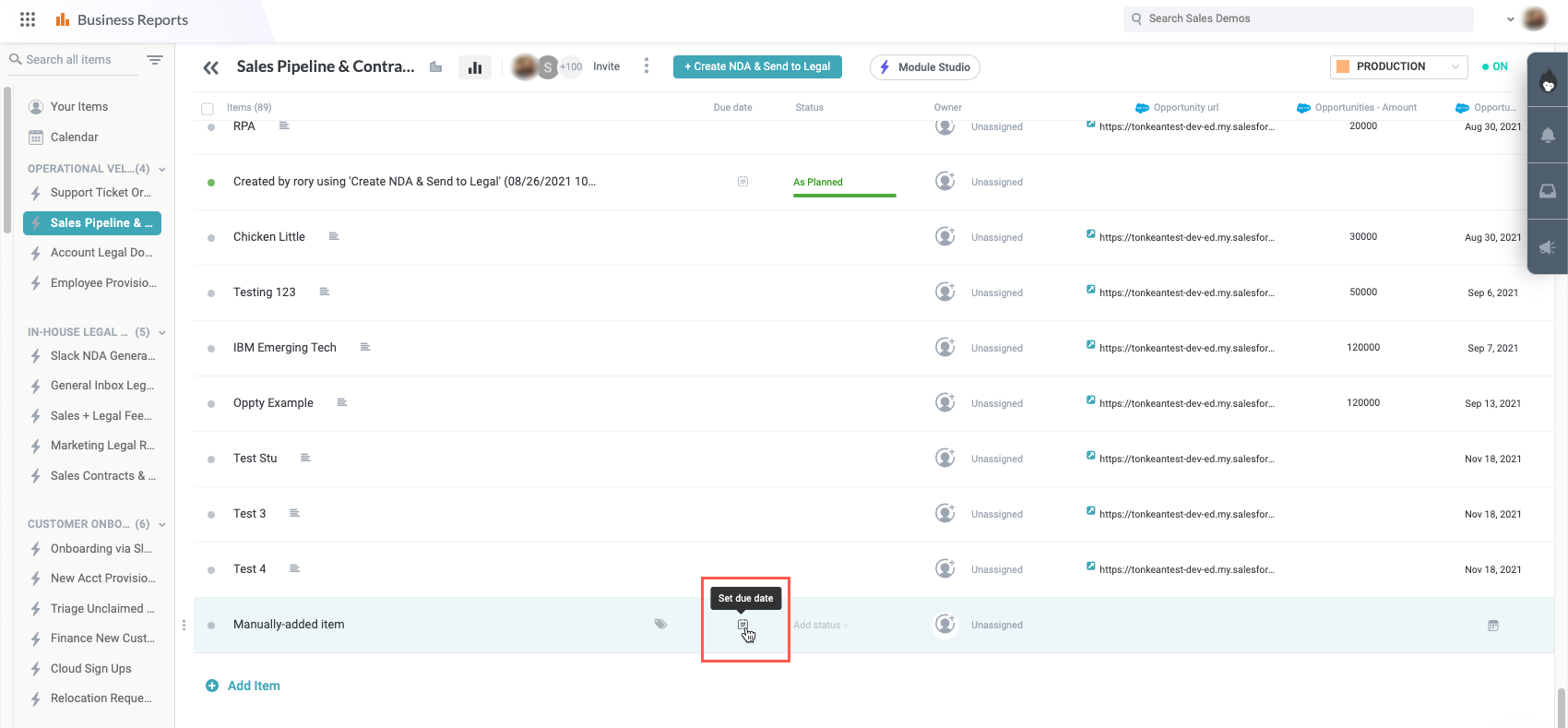Toggle status dot for Chicken Little
1568x728 pixels.
pyautogui.click(x=211, y=238)
